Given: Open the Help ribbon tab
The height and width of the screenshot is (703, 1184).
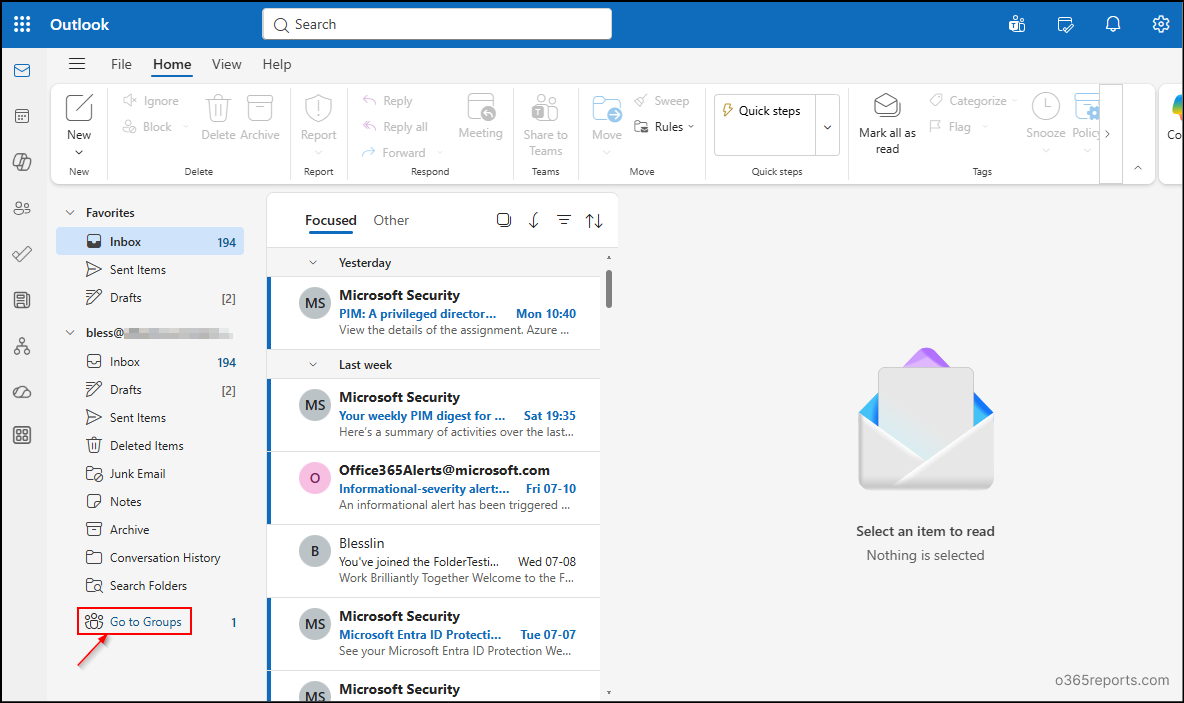Looking at the screenshot, I should pos(277,64).
